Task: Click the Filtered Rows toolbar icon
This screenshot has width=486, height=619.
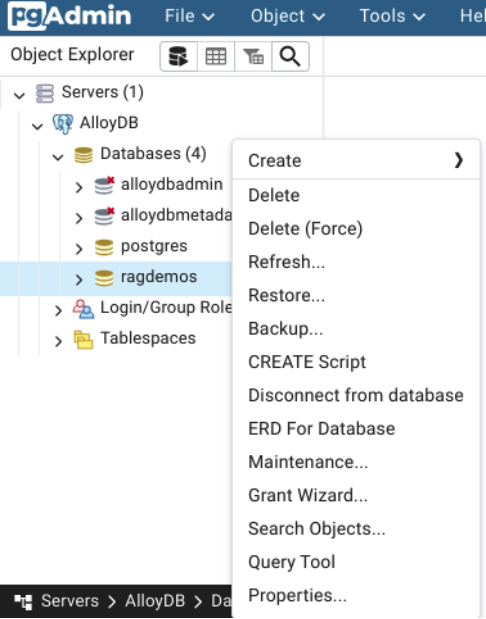Action: [253, 56]
